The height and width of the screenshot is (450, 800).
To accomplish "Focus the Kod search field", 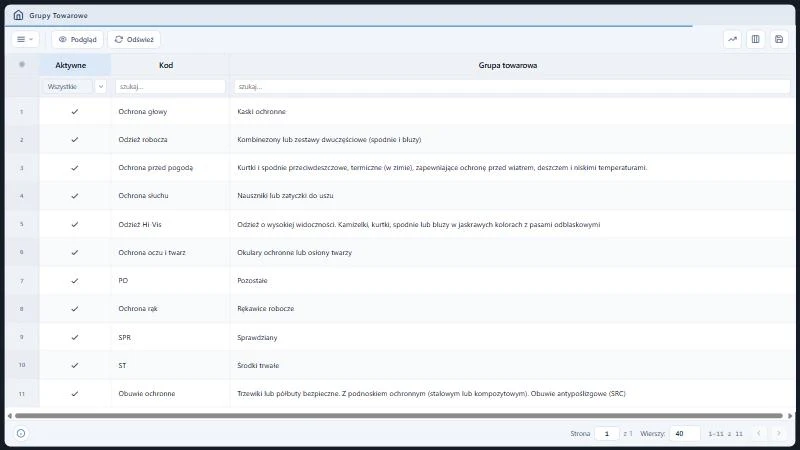I will [x=170, y=87].
